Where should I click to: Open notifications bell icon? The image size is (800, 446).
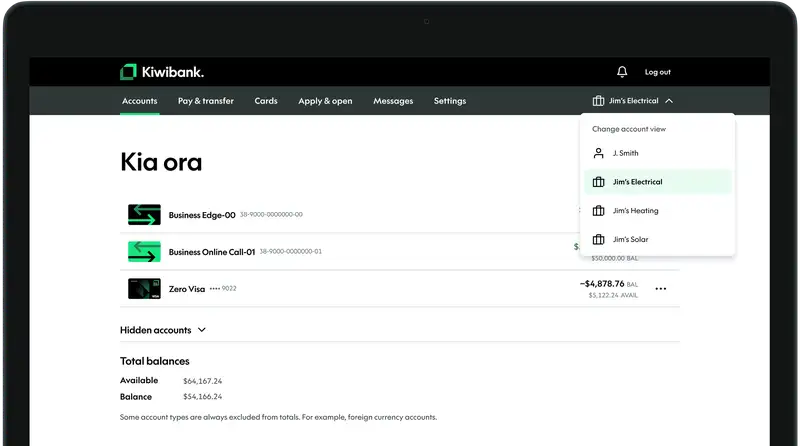[x=621, y=72]
